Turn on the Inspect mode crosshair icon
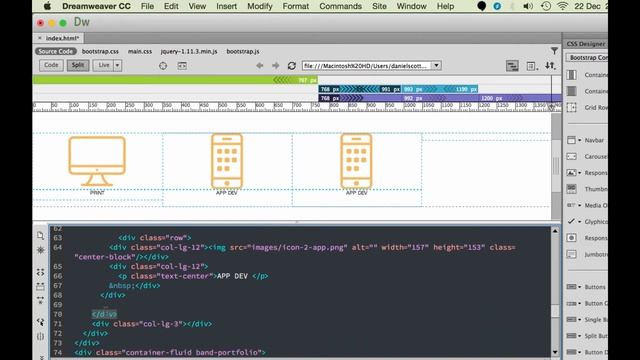640x360 pixels. click(163, 66)
